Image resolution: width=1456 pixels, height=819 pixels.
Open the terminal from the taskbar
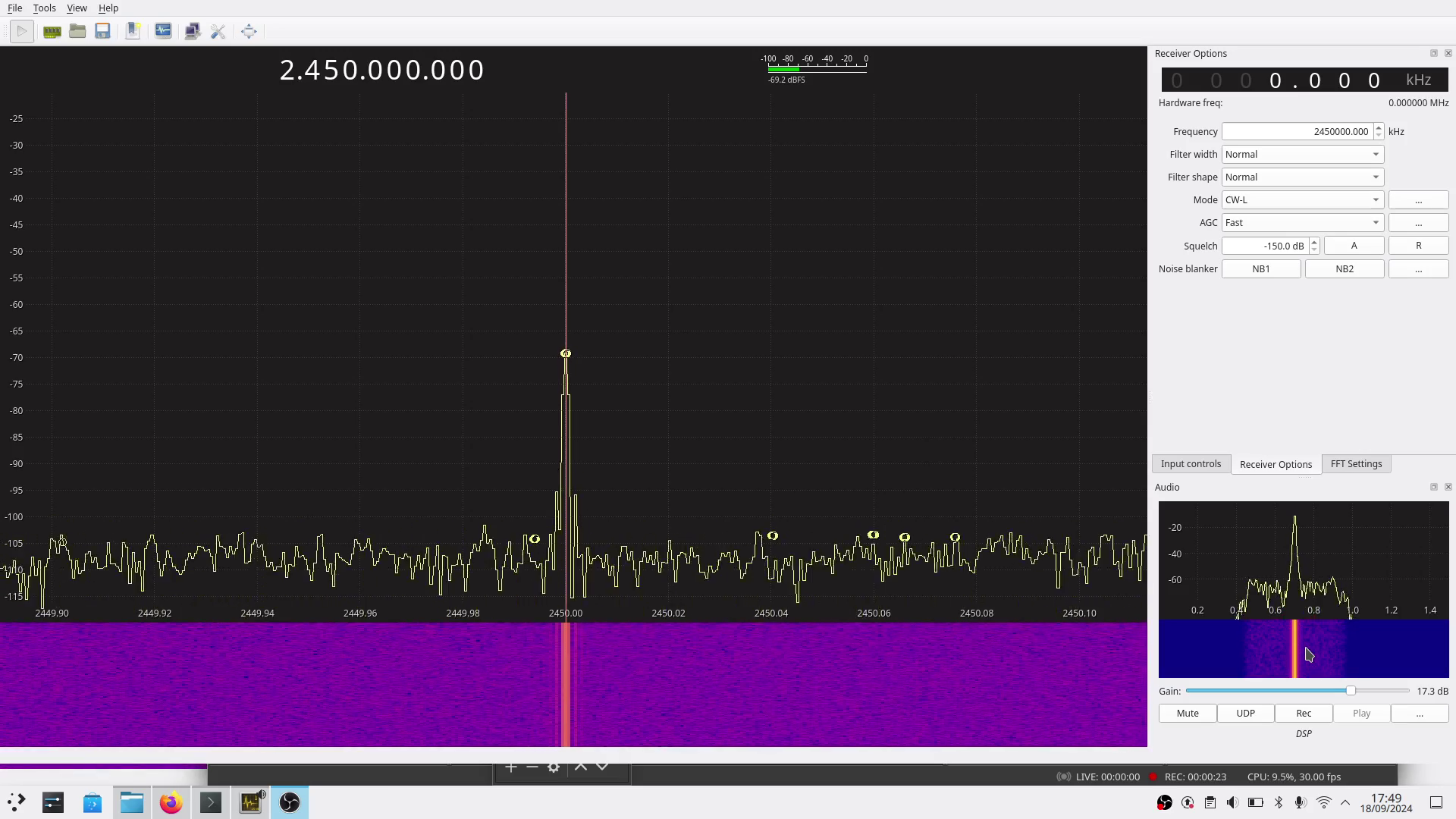[x=211, y=802]
